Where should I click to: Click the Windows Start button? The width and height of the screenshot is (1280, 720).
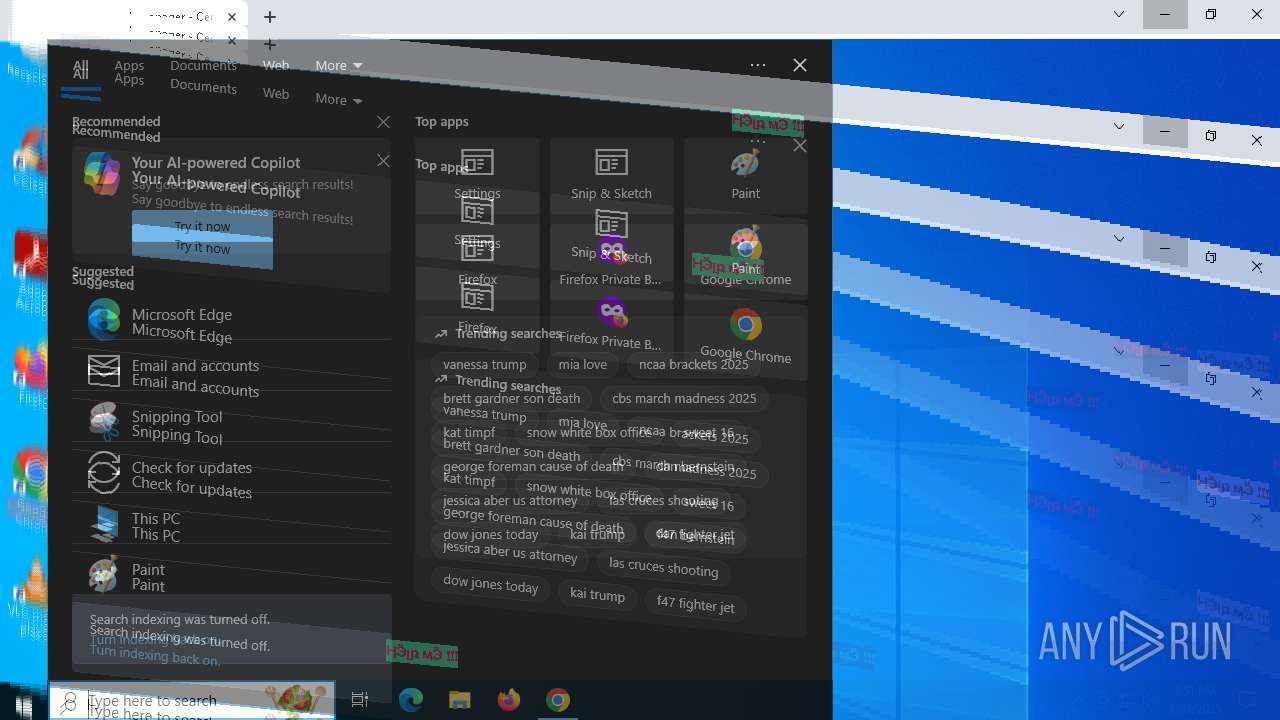(24, 704)
